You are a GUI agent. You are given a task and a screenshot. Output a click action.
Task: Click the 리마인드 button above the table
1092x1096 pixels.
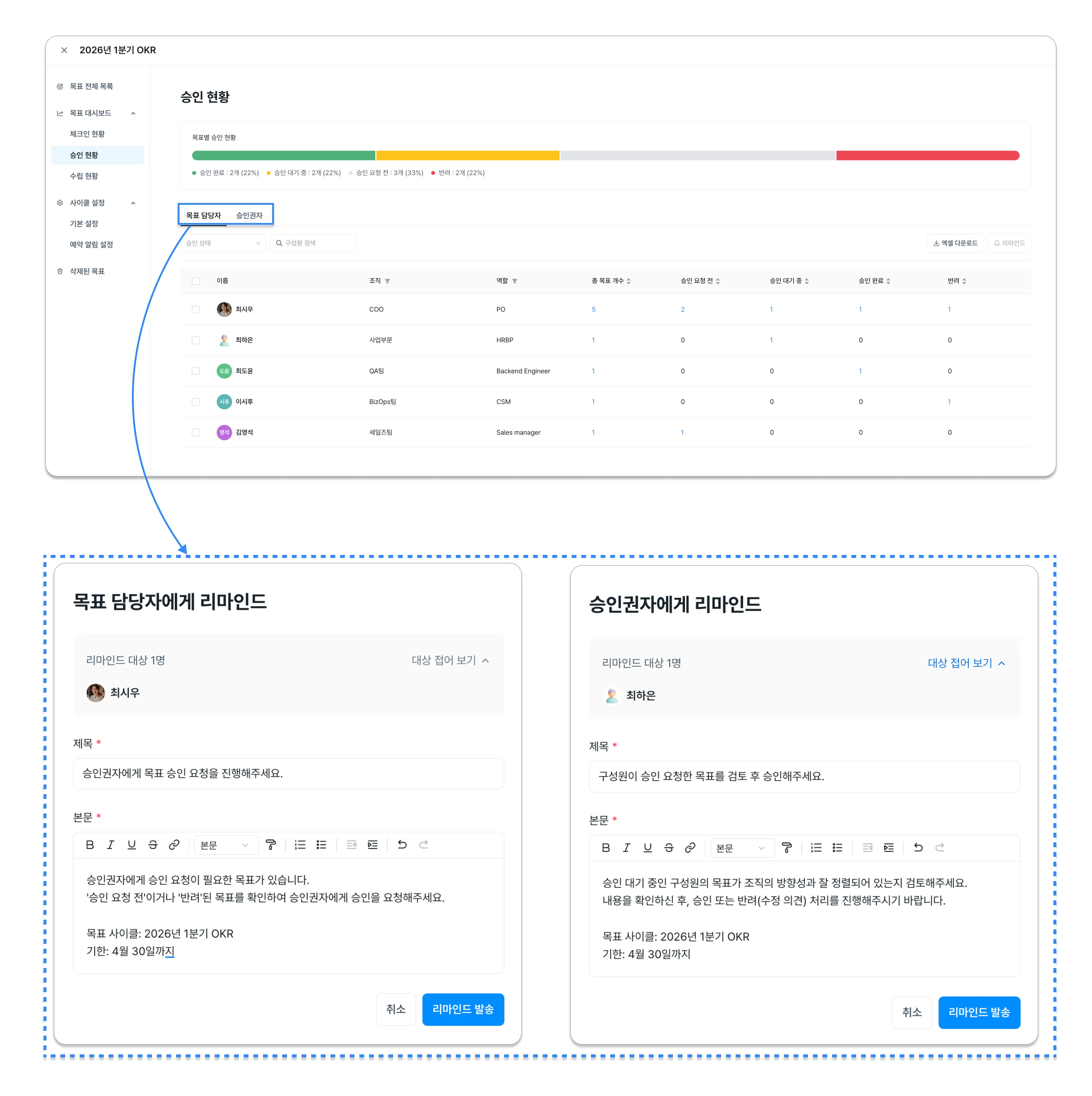click(x=1009, y=243)
